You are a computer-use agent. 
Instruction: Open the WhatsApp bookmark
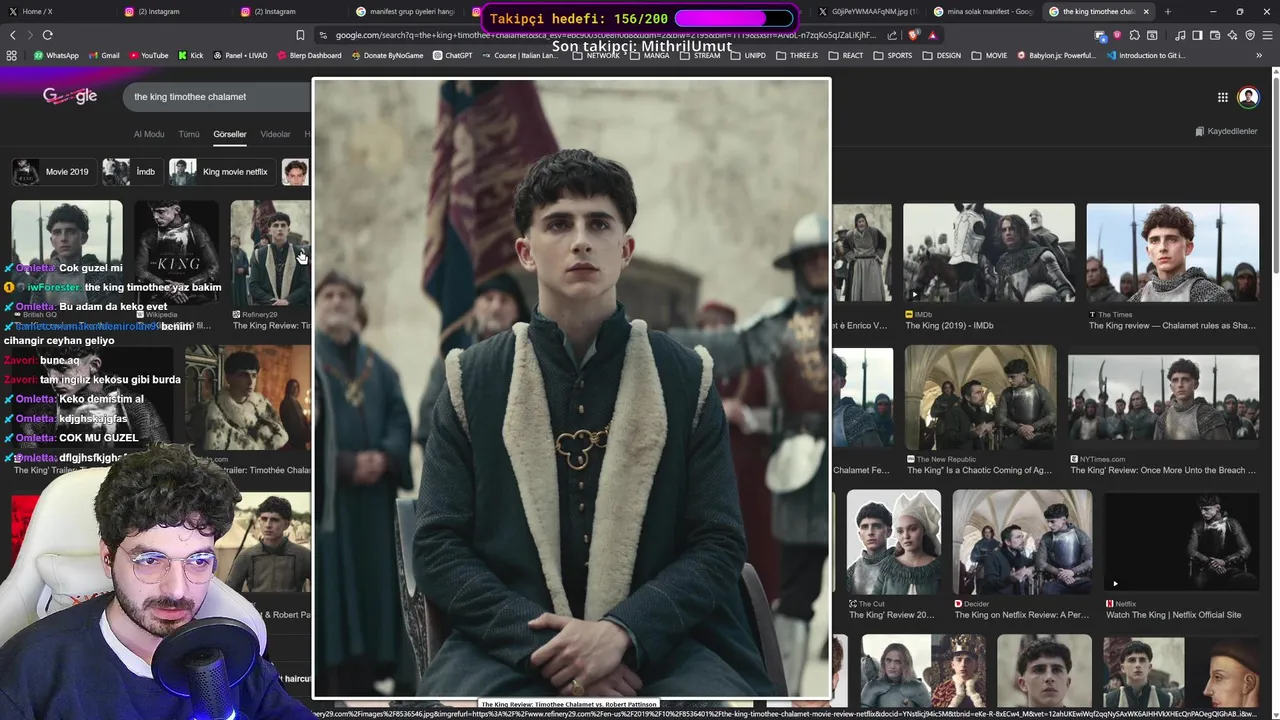56,55
